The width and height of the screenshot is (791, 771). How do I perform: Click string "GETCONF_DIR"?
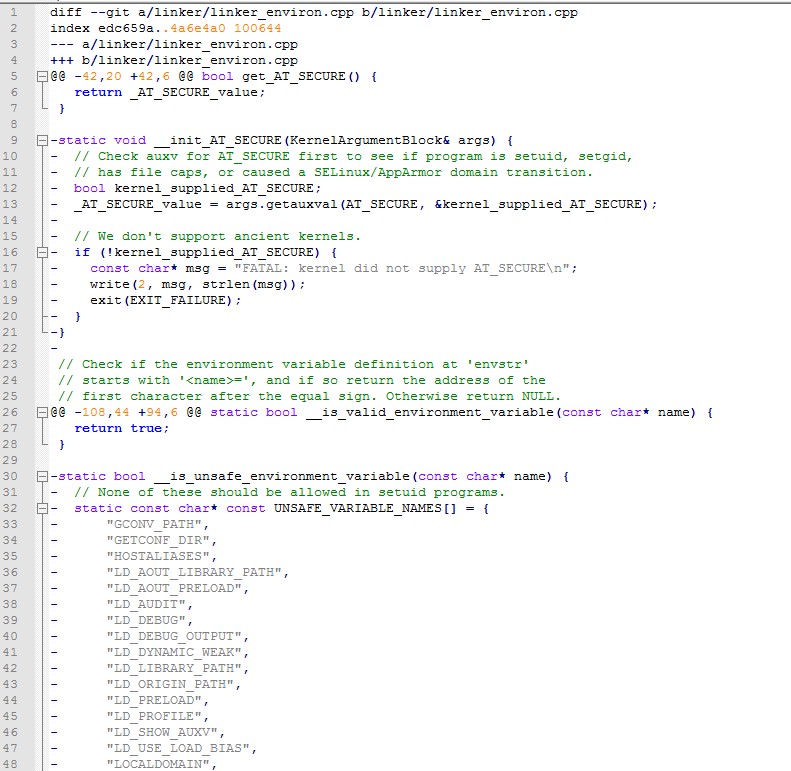(x=158, y=540)
